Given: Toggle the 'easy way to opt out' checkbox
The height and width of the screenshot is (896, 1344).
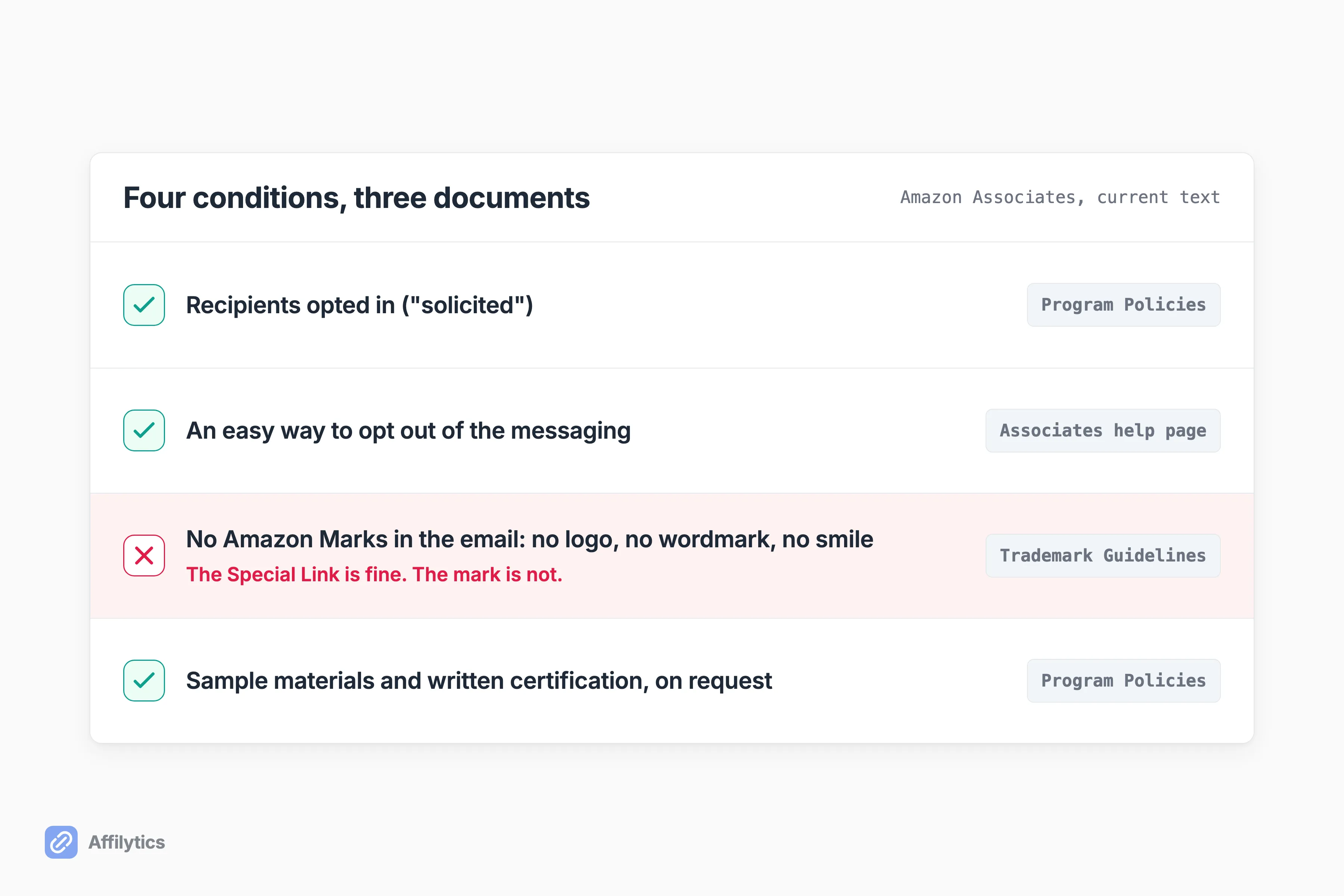Looking at the screenshot, I should (144, 430).
